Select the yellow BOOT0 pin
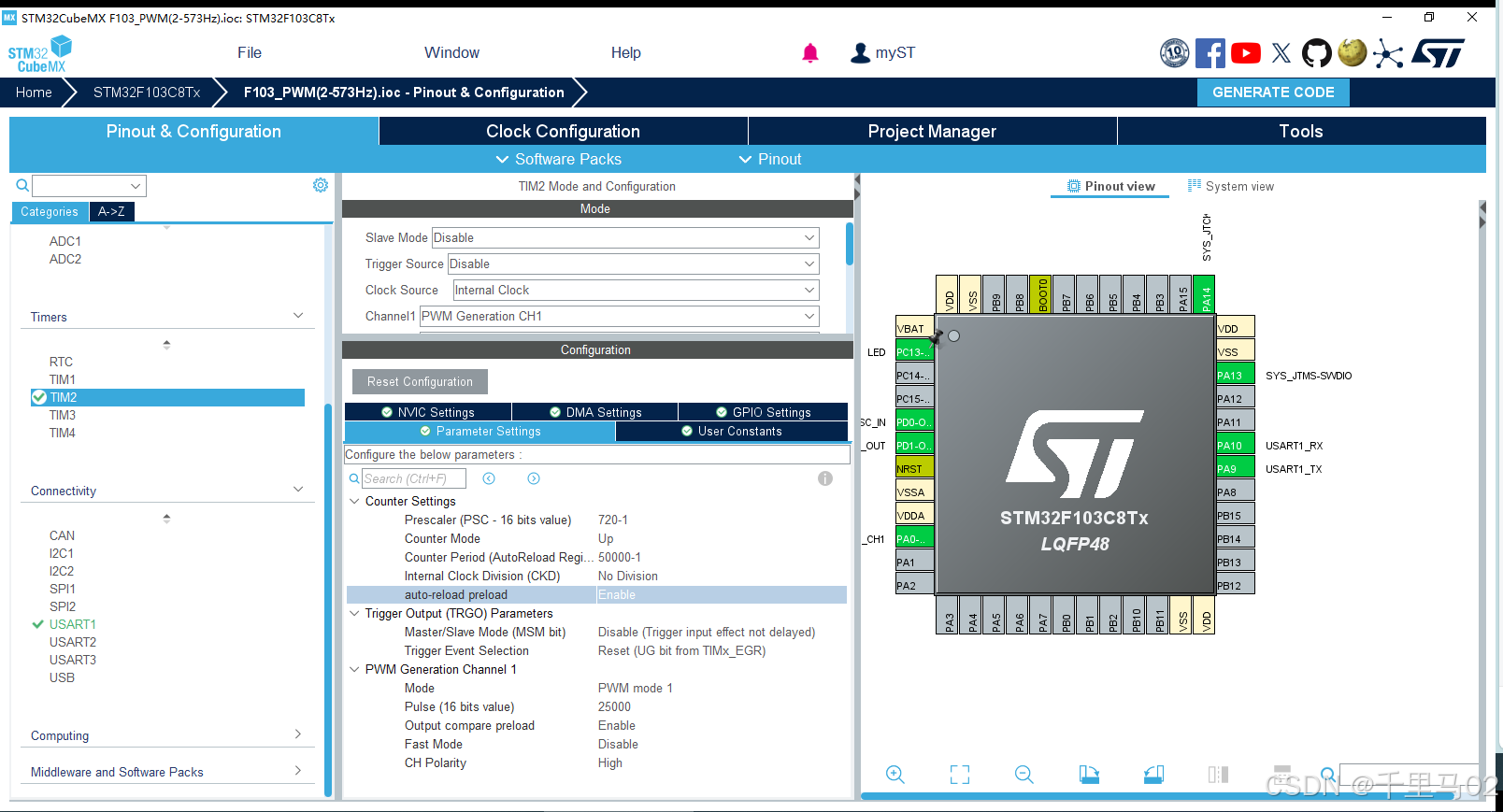The height and width of the screenshot is (812, 1503). pos(1041,294)
